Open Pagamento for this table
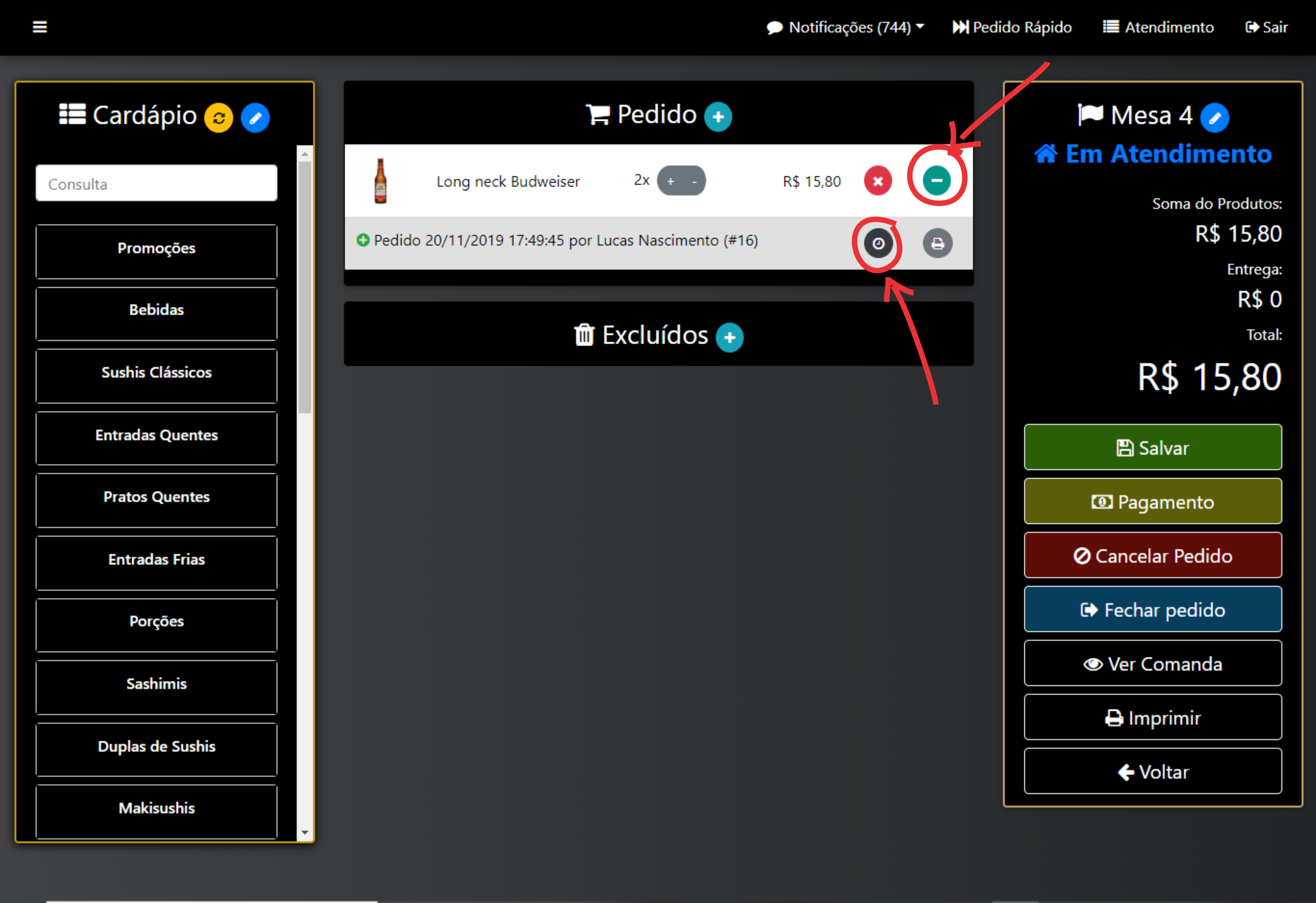Viewport: 1316px width, 903px height. click(1152, 501)
